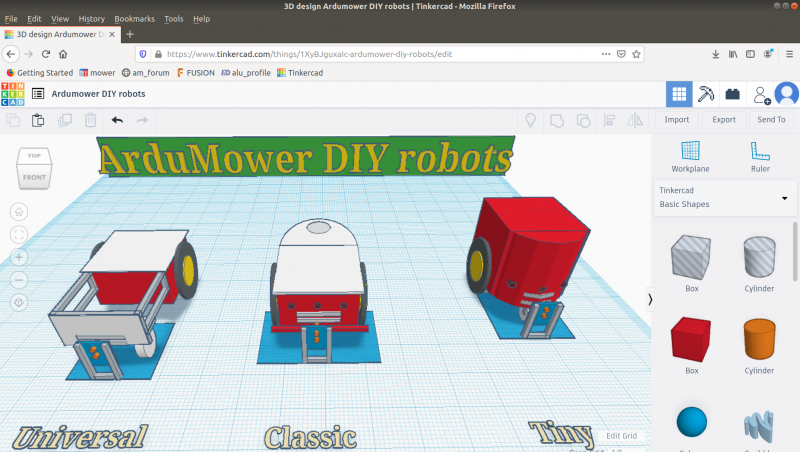Click the view cube TOP face
800x452 pixels.
point(34,156)
